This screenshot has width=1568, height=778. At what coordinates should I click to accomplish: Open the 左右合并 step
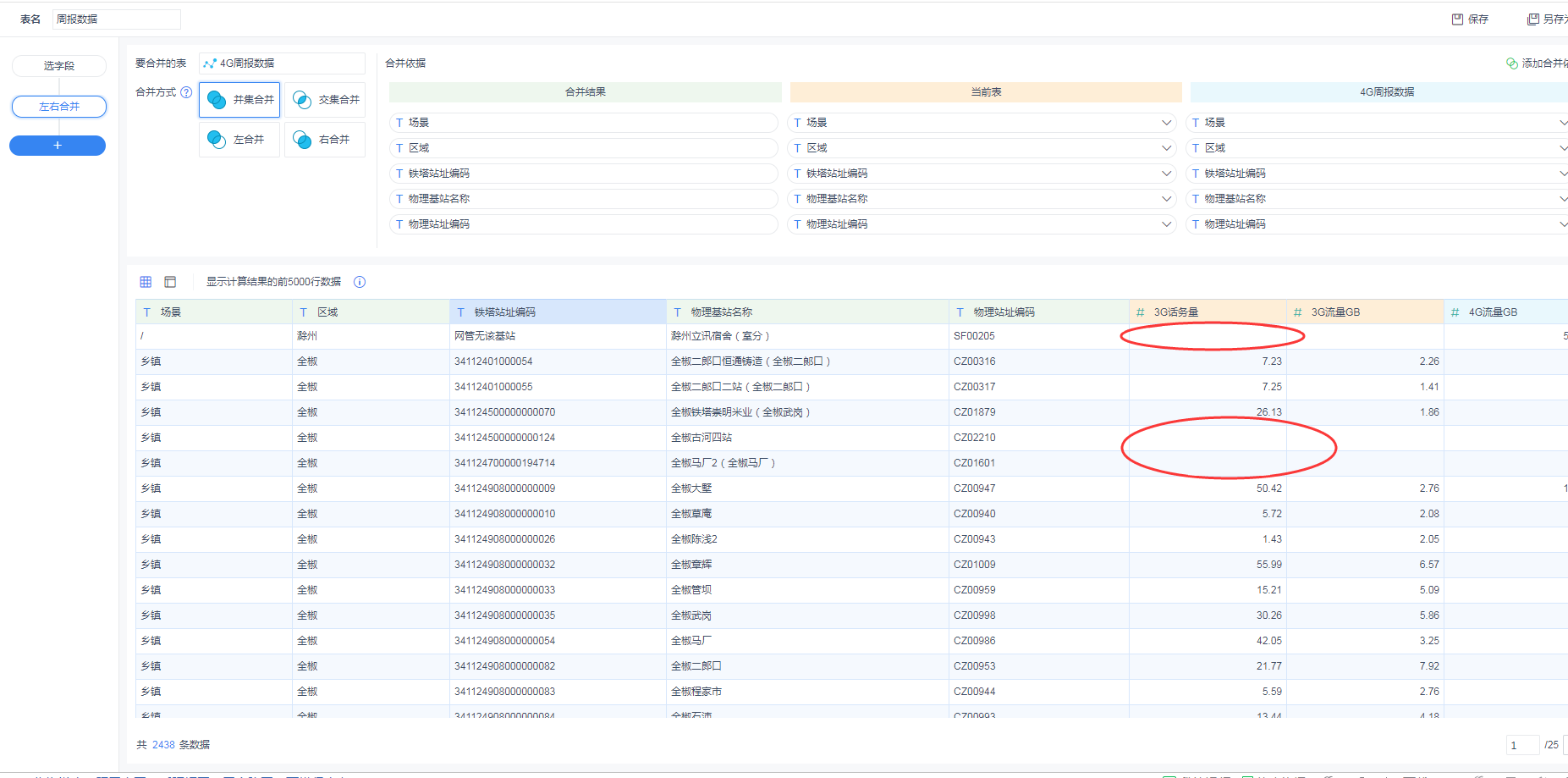[x=59, y=107]
